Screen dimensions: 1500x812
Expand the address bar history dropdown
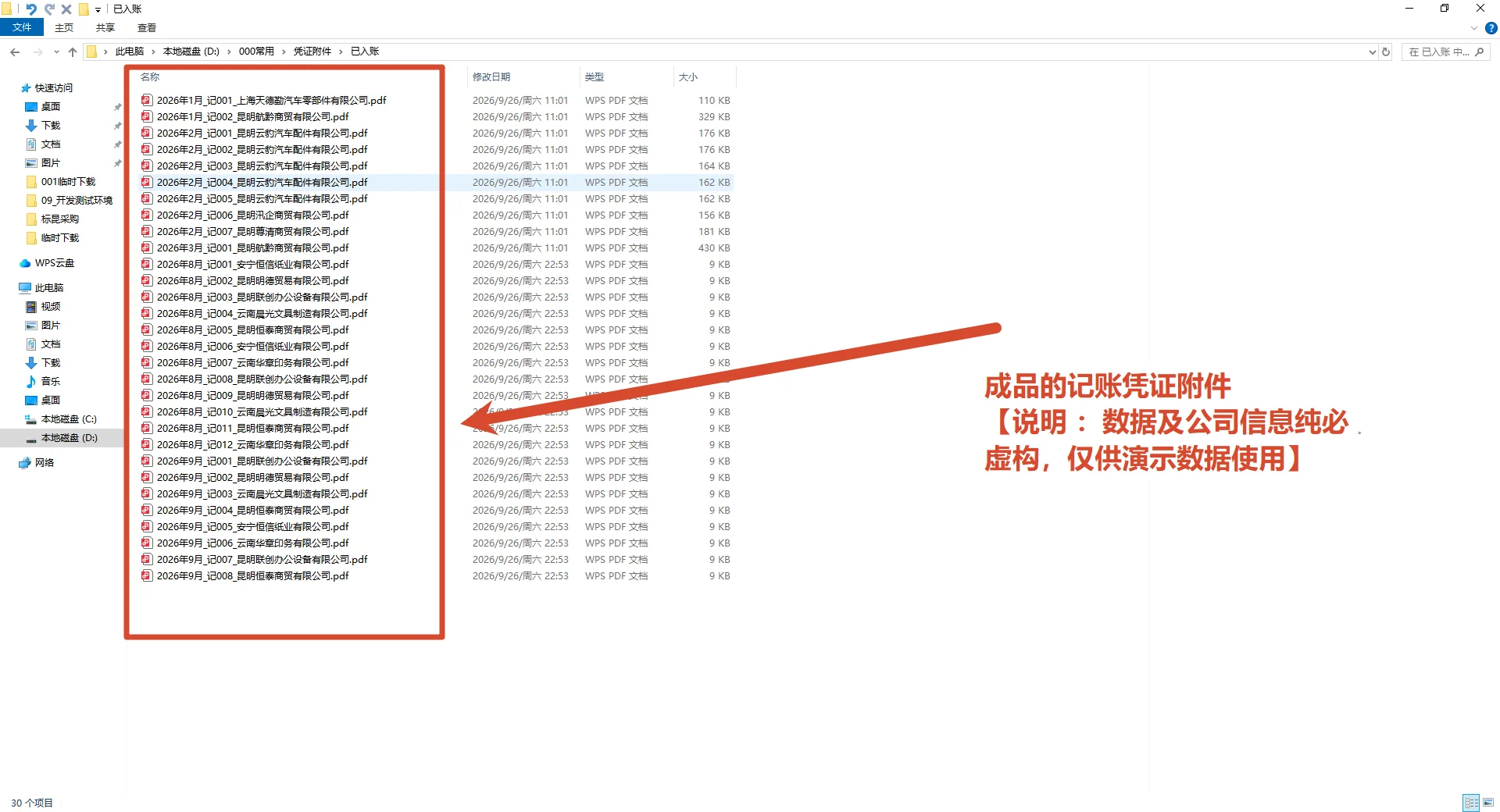(x=1373, y=52)
